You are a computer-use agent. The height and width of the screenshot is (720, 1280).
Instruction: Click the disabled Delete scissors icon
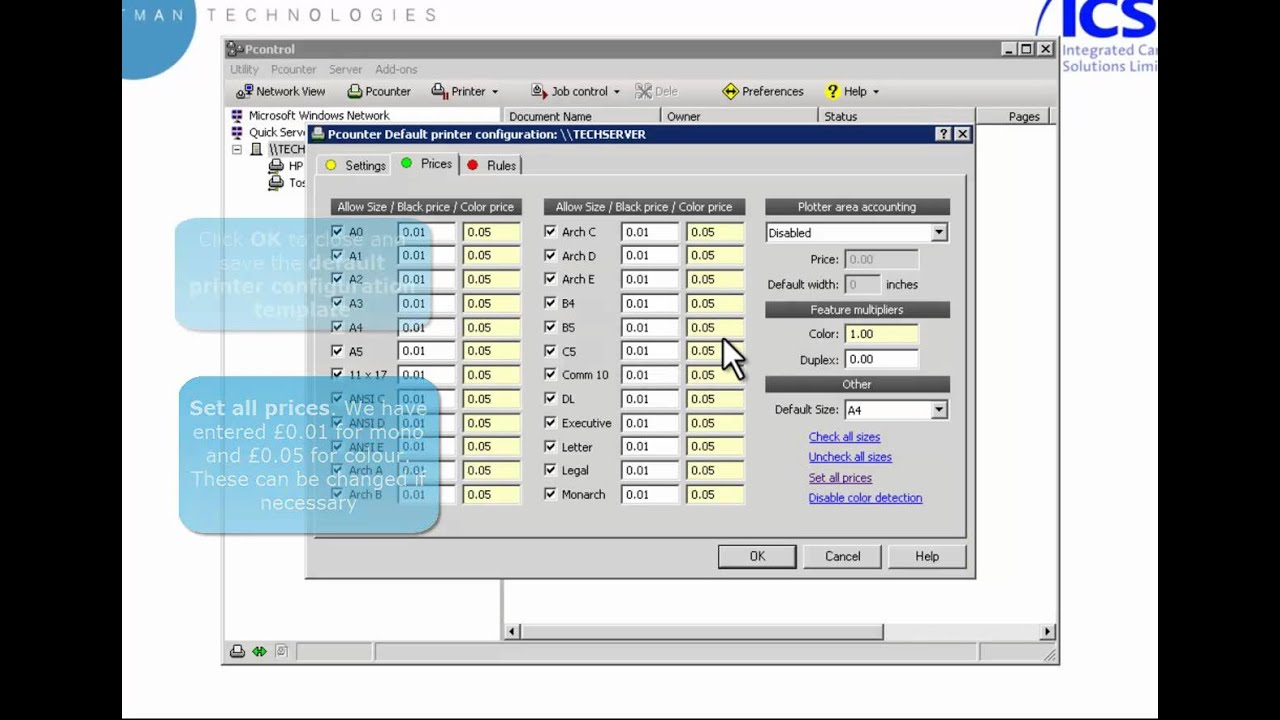(643, 91)
